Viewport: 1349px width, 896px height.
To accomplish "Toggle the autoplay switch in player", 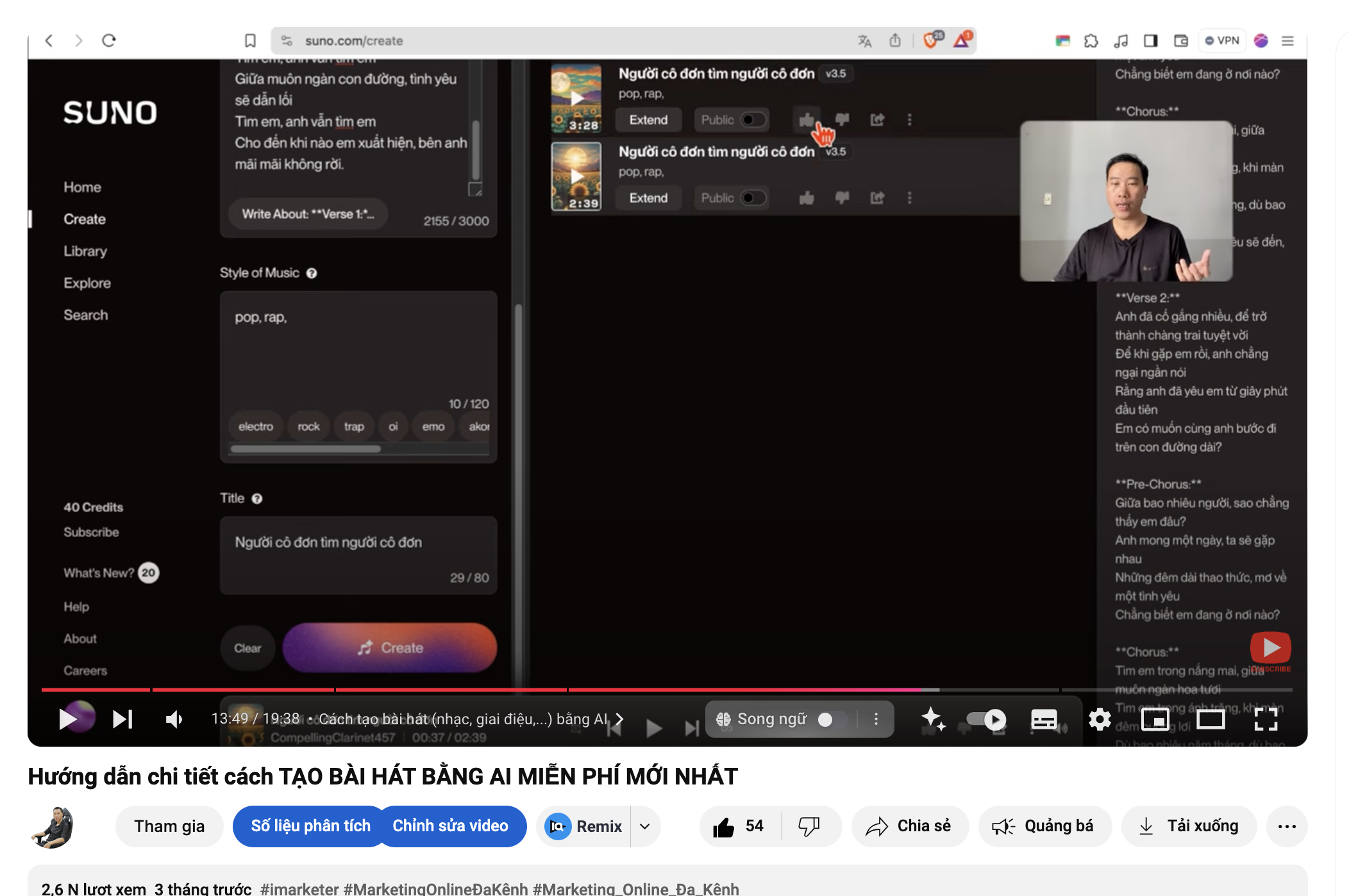I will click(x=987, y=719).
